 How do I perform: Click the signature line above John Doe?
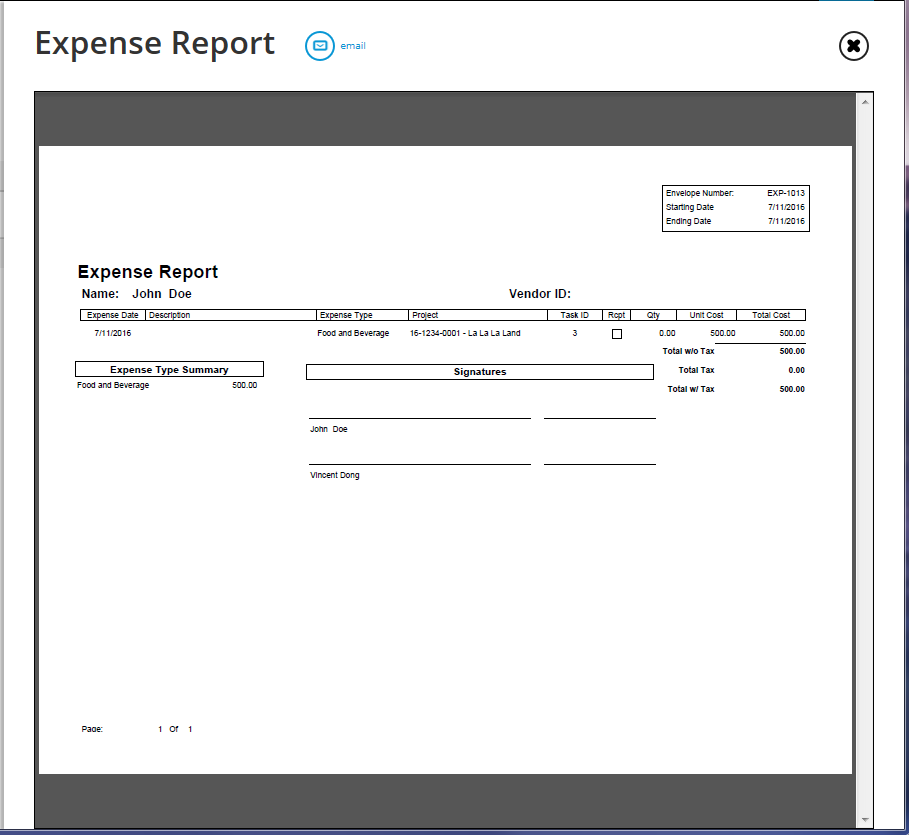click(x=420, y=417)
